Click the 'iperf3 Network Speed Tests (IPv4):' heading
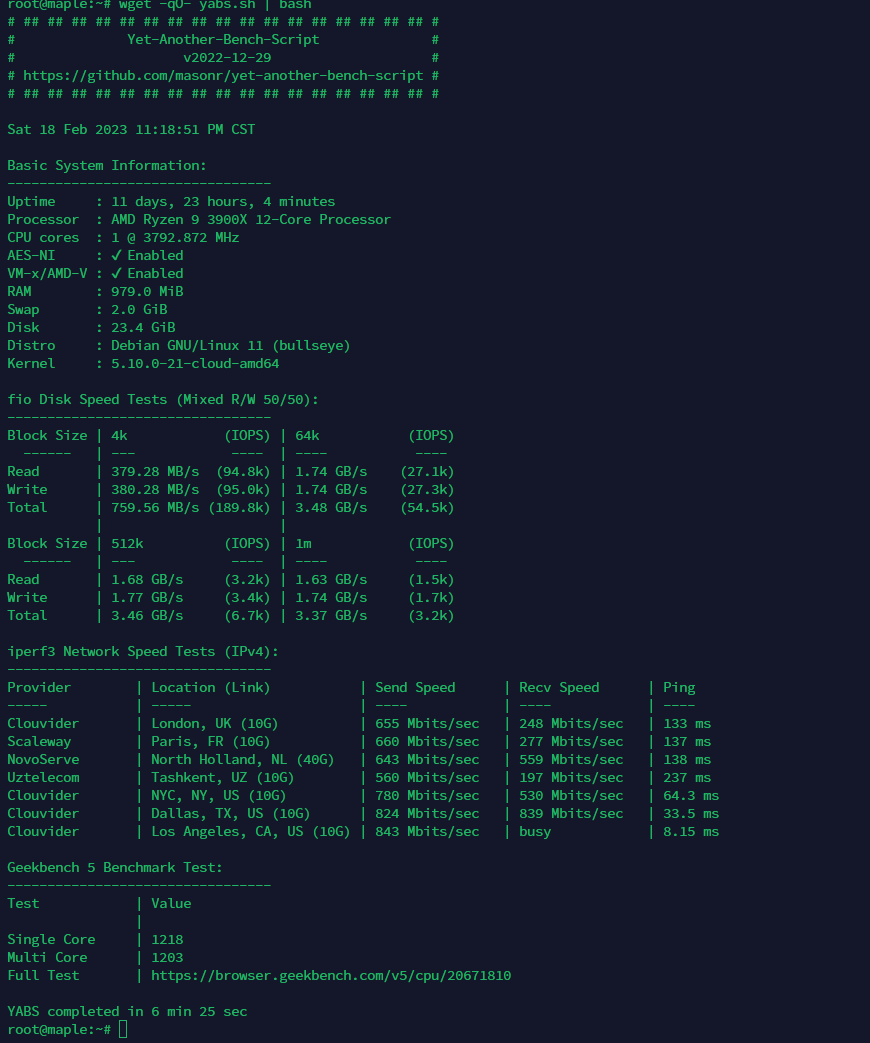 pos(143,652)
